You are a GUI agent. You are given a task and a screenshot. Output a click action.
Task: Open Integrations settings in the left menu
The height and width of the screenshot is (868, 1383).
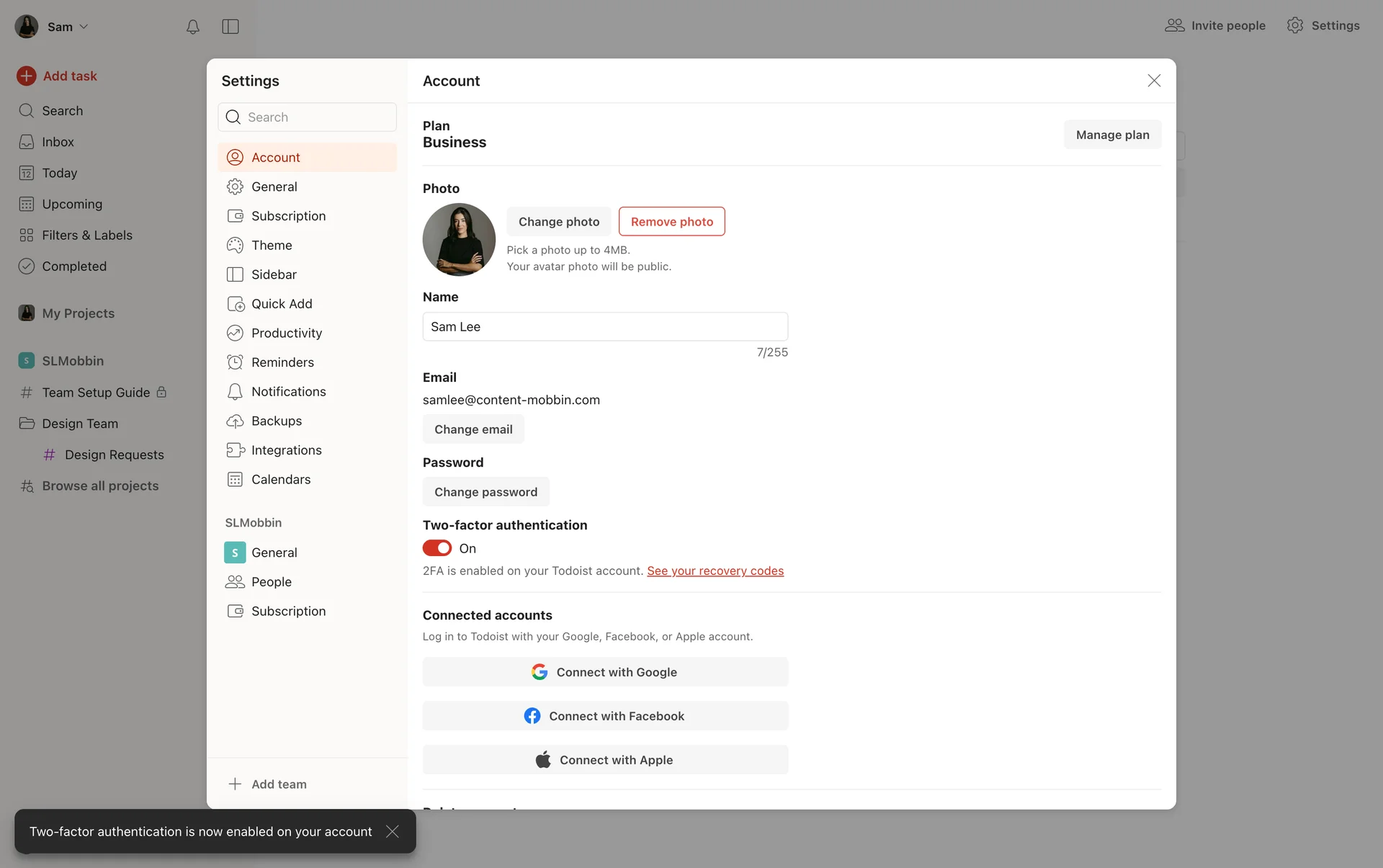tap(286, 450)
